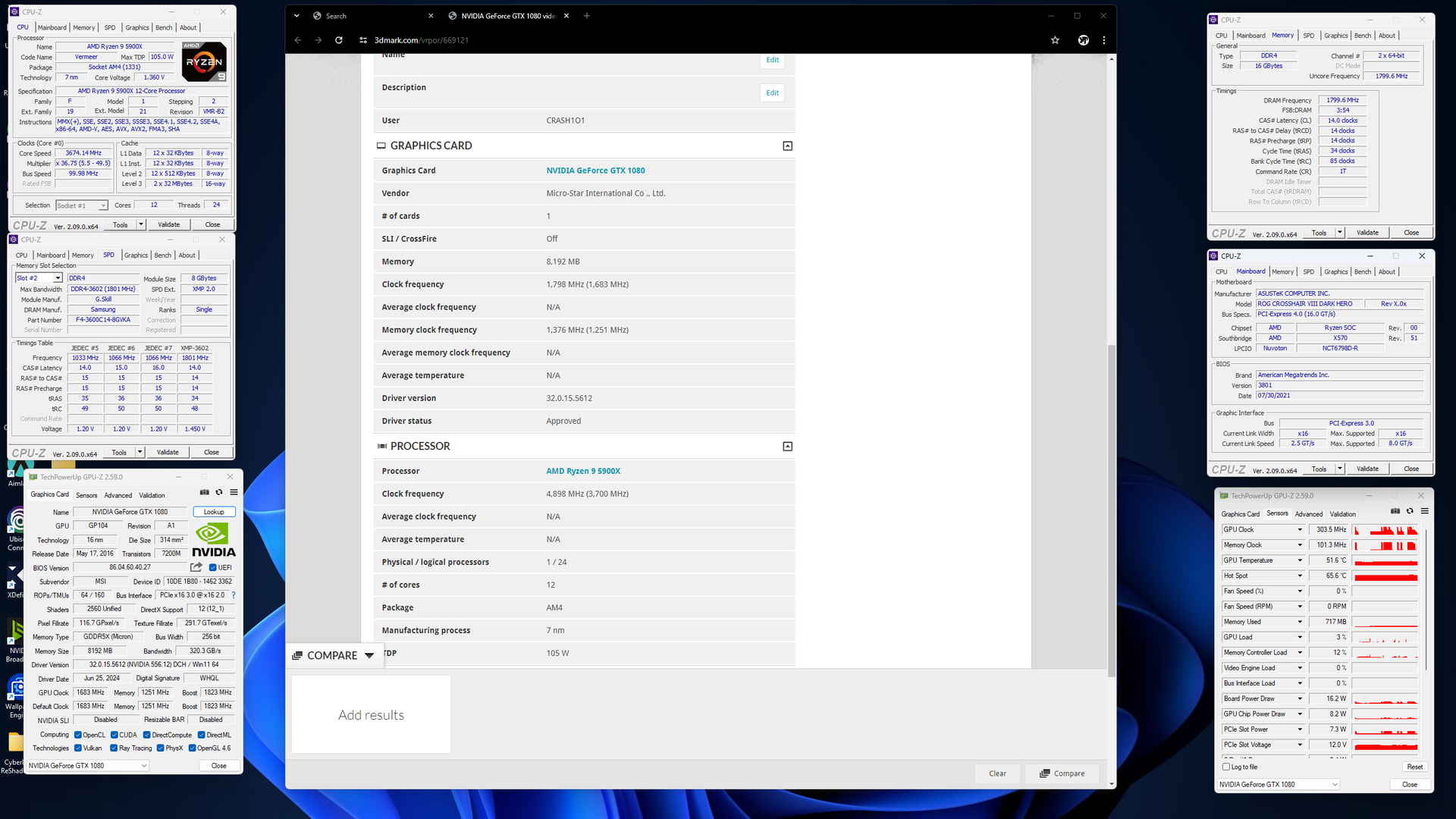Click the NVIDIA logo in GPU-Z
Screen dimensions: 1456x819
click(x=213, y=540)
